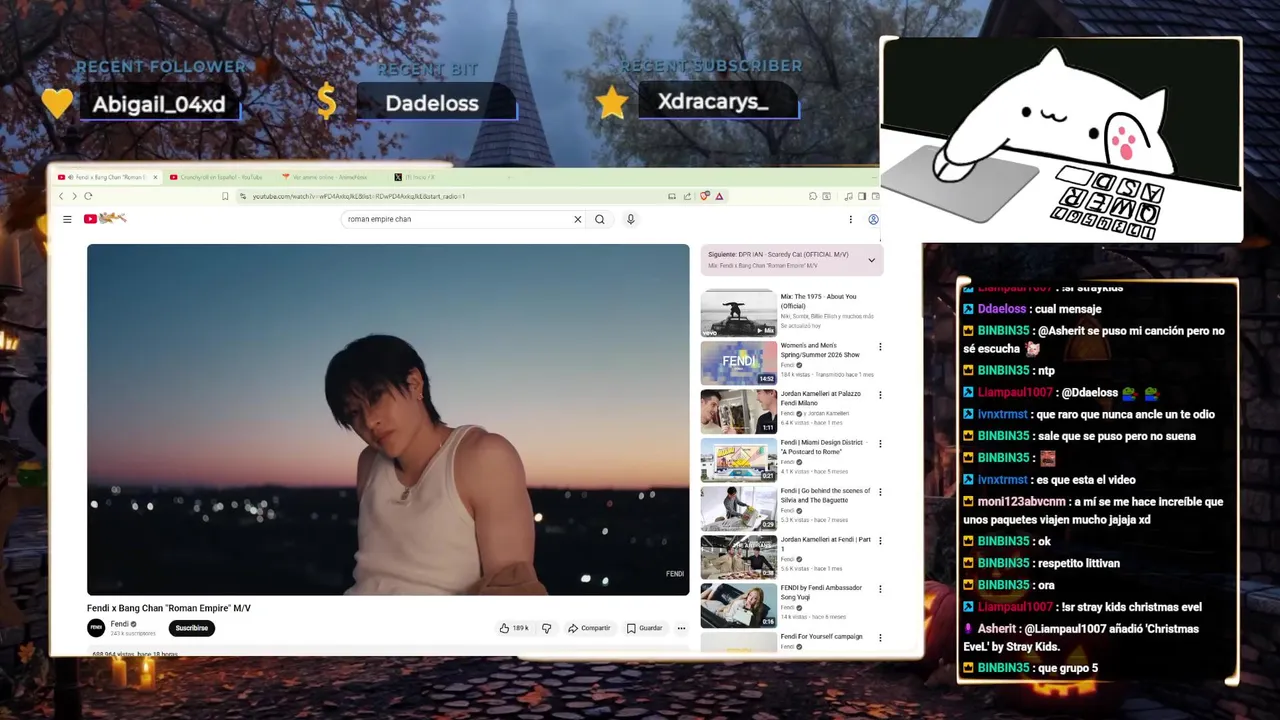The width and height of the screenshot is (1280, 720).
Task: Dislike the video with thumbs down
Action: tap(546, 628)
